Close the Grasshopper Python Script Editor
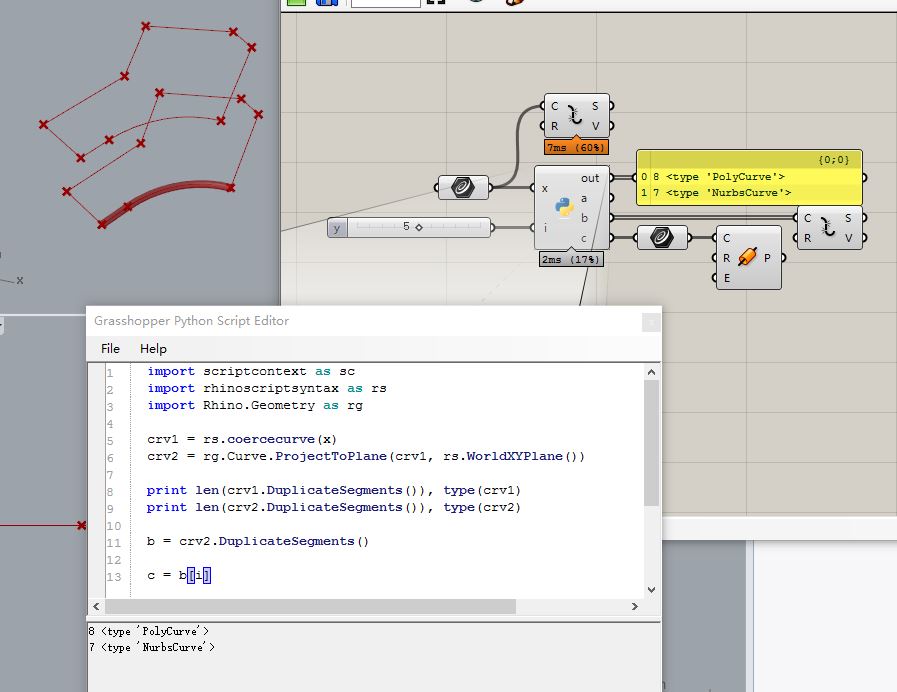 pos(651,321)
